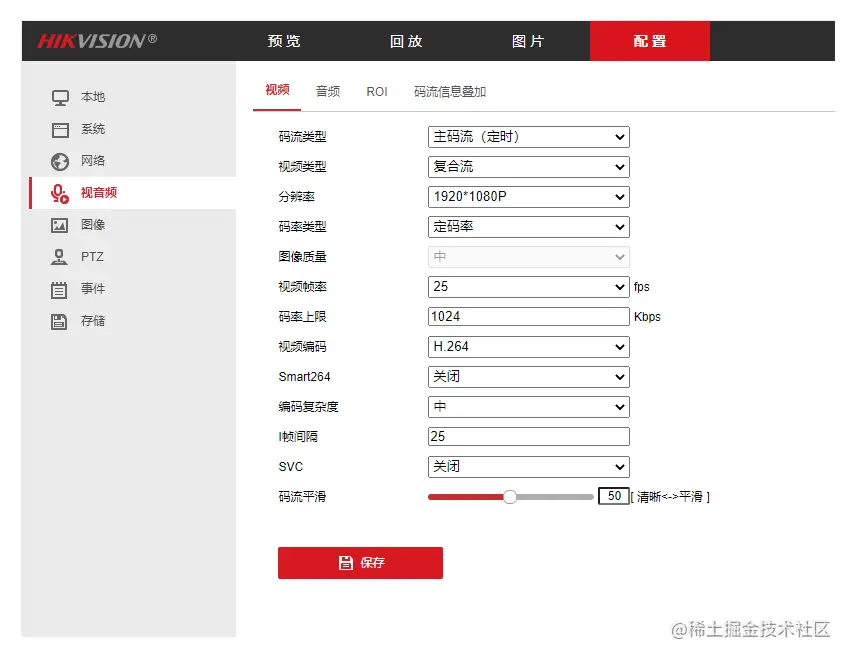Screen dimensions: 850x659
Task: Click the 码流平滑 slider handle
Action: pos(510,497)
